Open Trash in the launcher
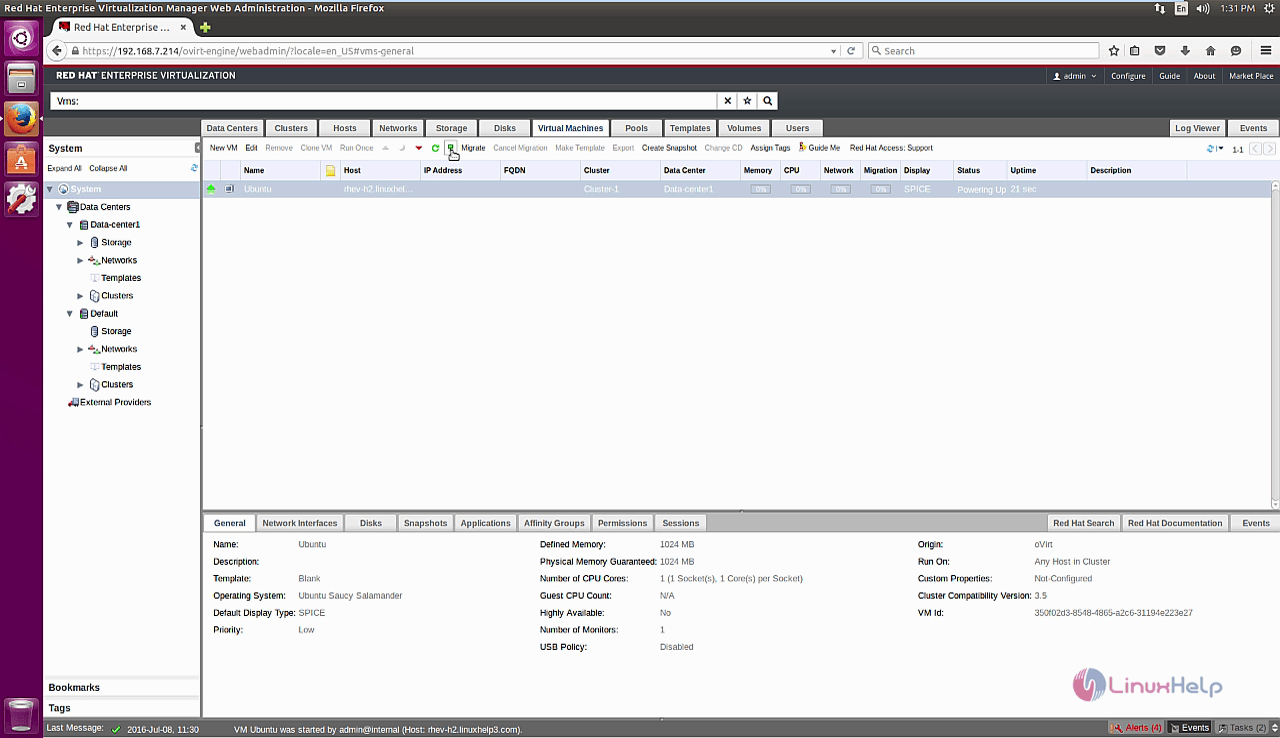This screenshot has height=738, width=1280. [x=21, y=714]
